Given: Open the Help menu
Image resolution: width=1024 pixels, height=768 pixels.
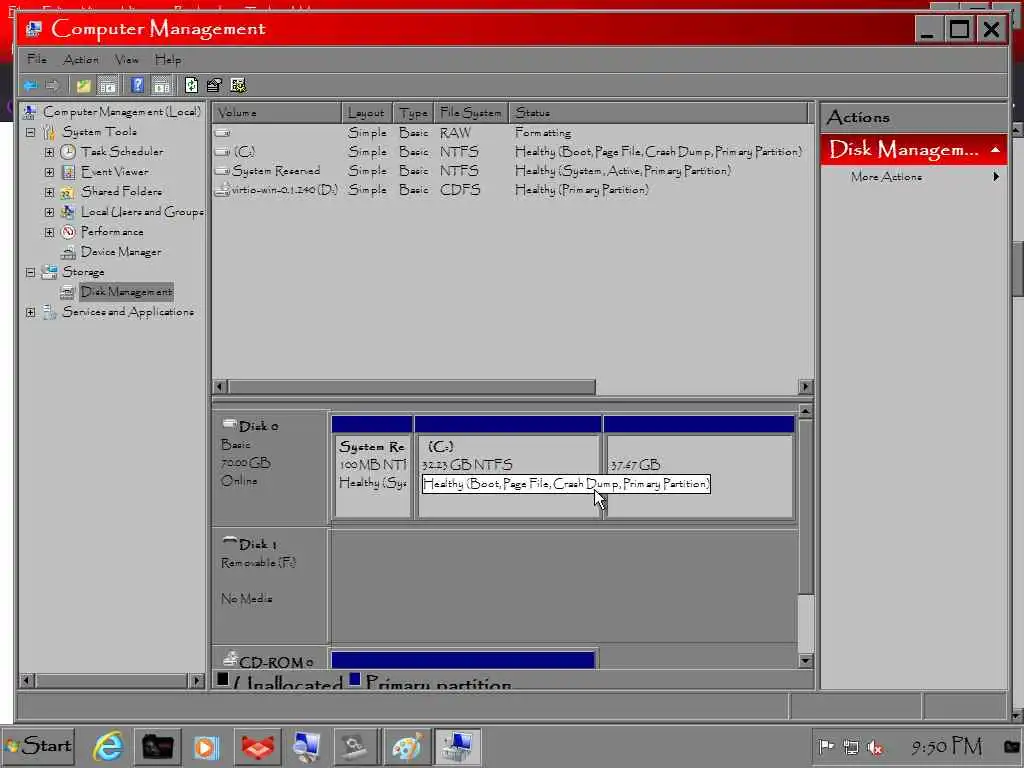Looking at the screenshot, I should [x=168, y=59].
